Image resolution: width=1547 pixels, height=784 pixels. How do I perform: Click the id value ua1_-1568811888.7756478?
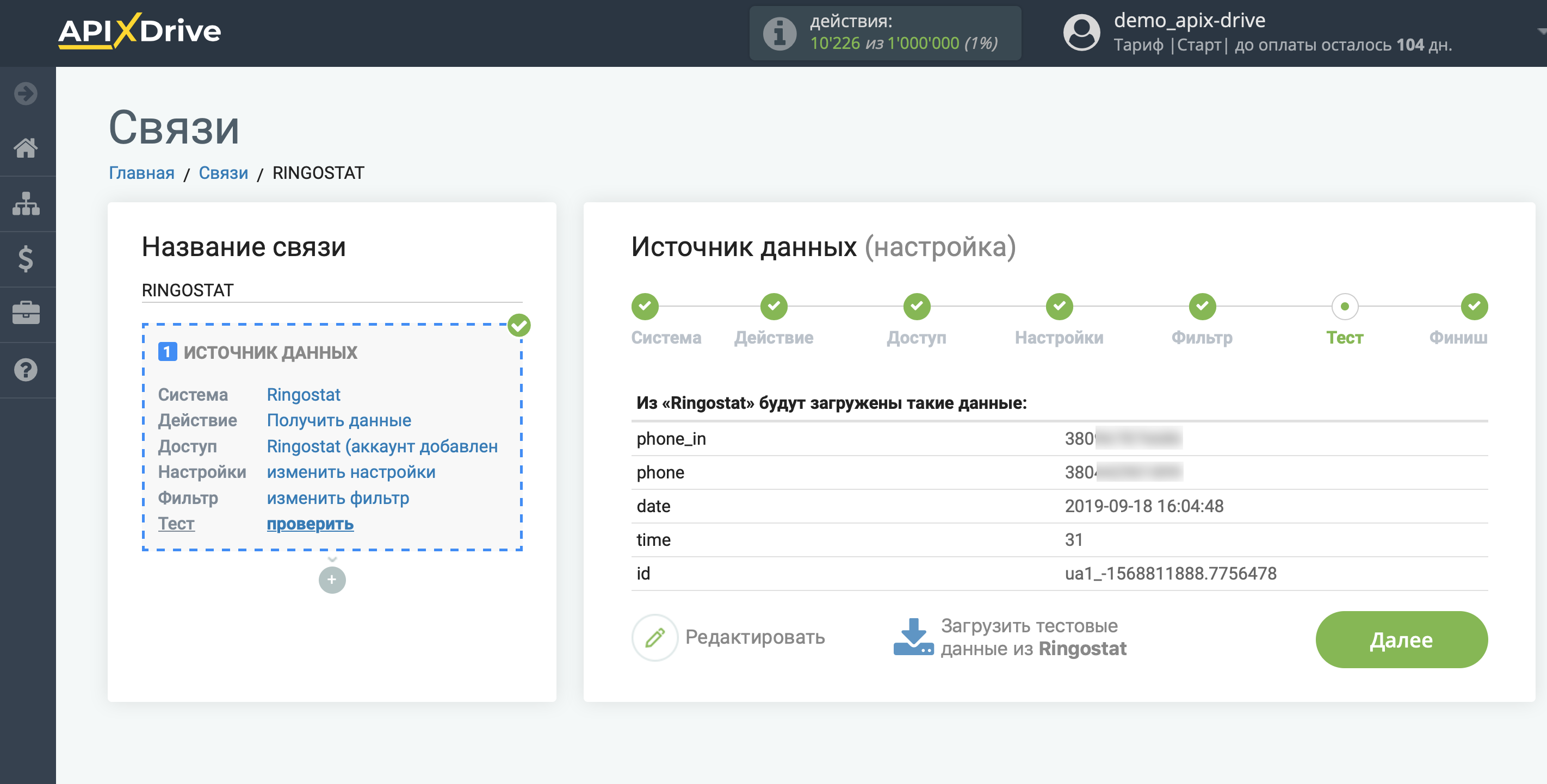pyautogui.click(x=1171, y=573)
